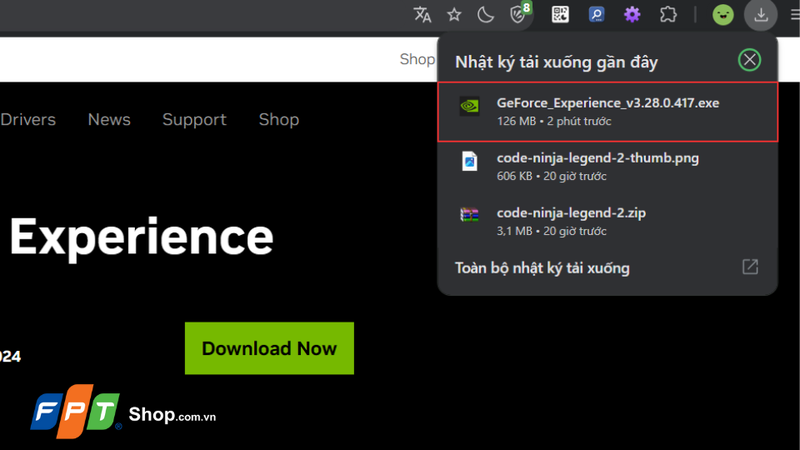Open the extensions puzzle piece menu
This screenshot has width=800, height=450.
(x=668, y=14)
